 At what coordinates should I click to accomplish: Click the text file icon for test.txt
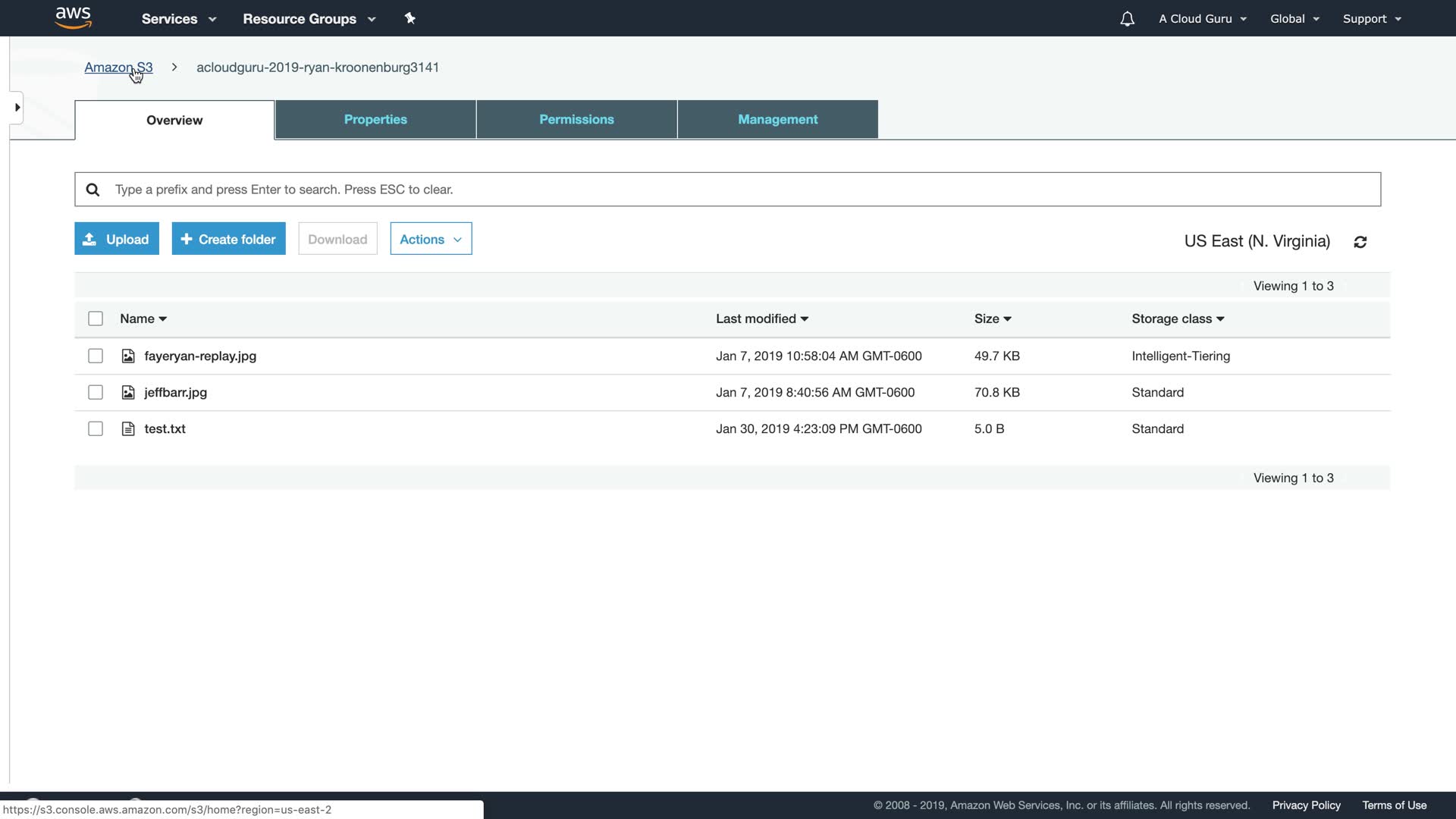(x=128, y=428)
